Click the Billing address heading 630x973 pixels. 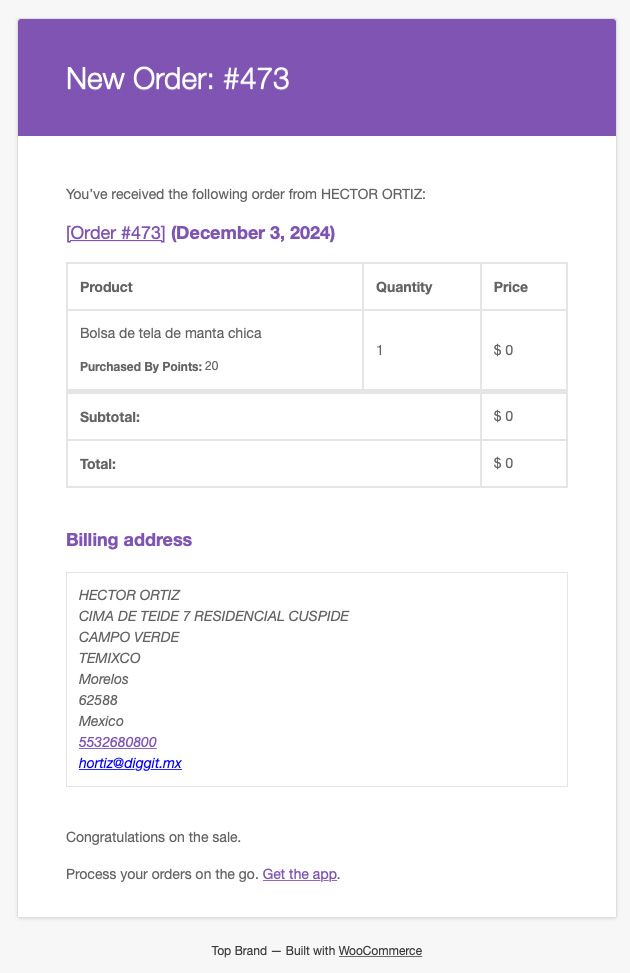[129, 540]
